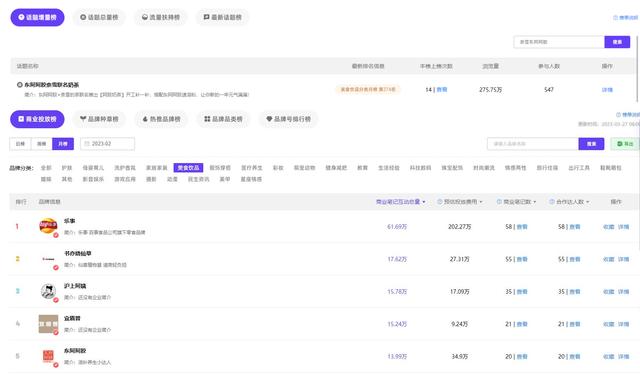
Task: Filter brand category by 母婴育儿
Action: (93, 168)
